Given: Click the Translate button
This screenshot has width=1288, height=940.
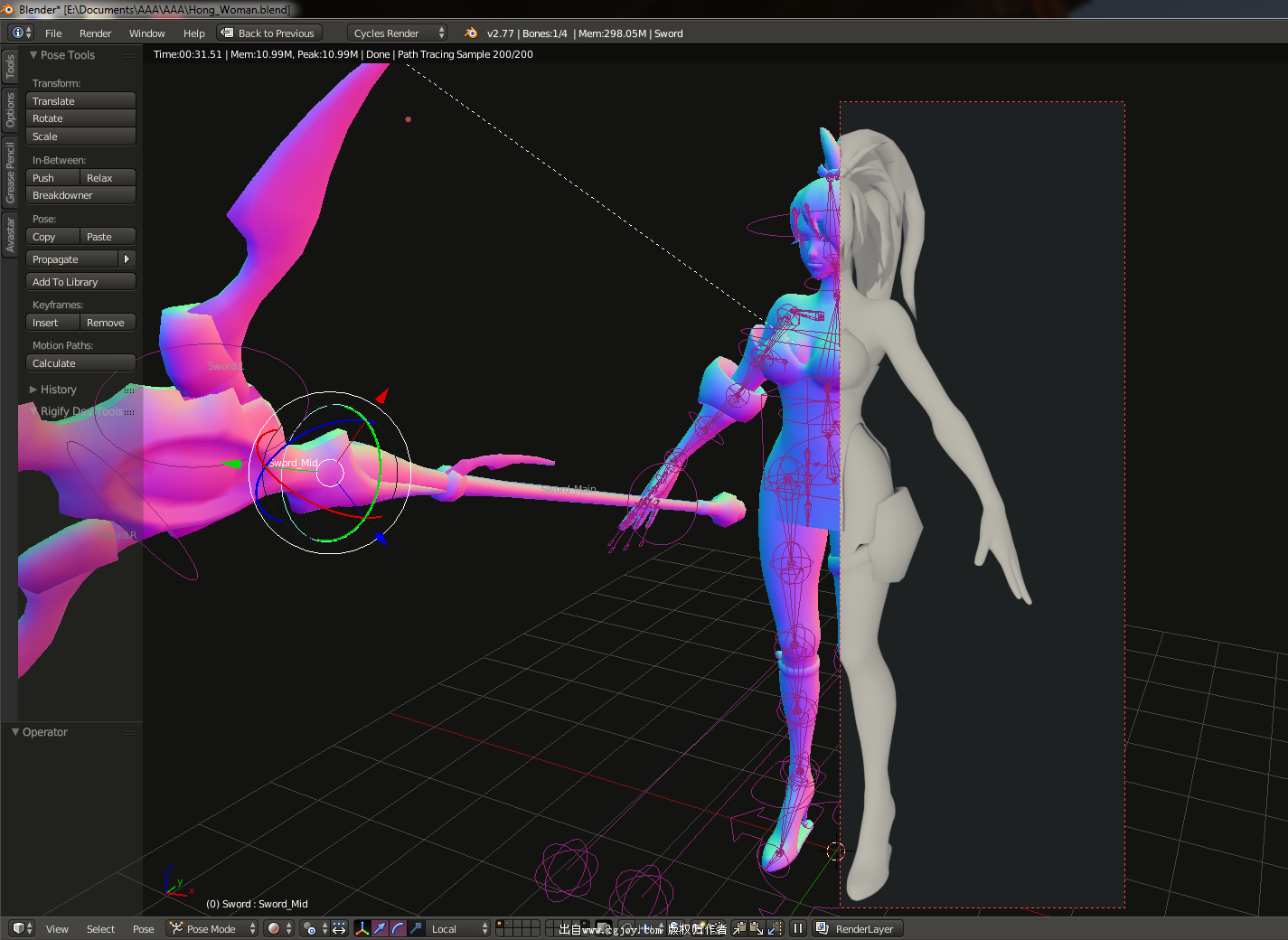Looking at the screenshot, I should pos(80,101).
